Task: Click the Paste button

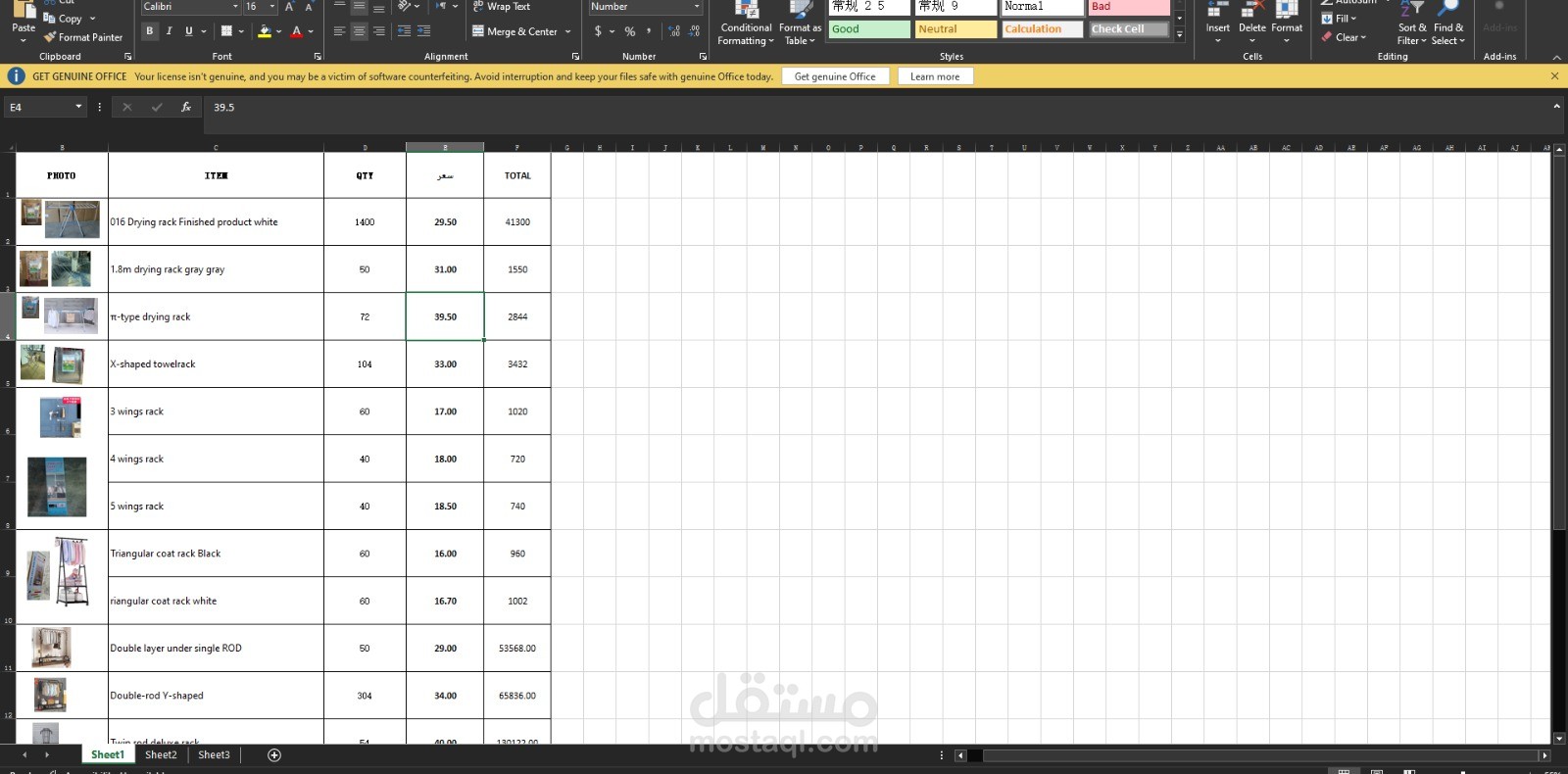Action: click(x=24, y=20)
